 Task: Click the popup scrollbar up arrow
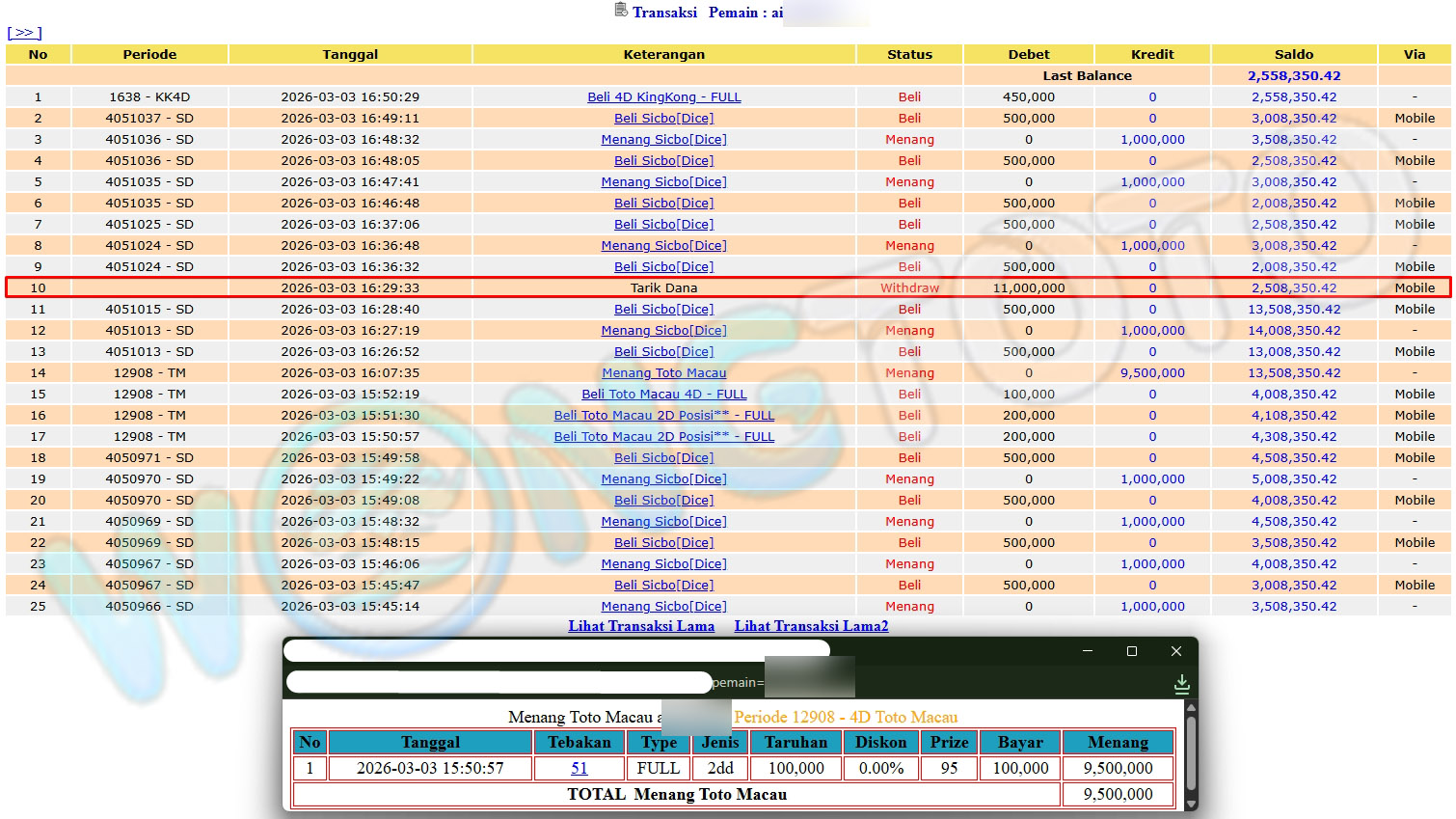pos(1191,709)
